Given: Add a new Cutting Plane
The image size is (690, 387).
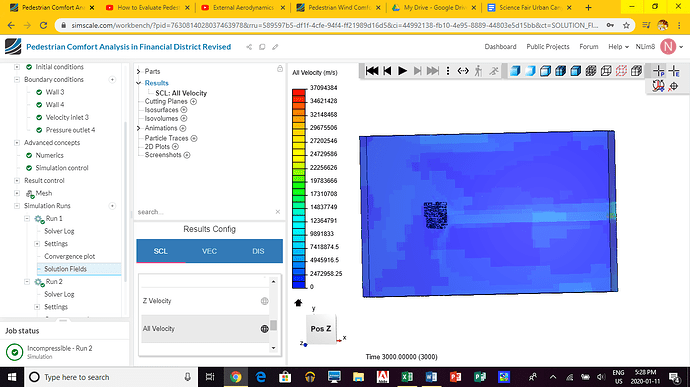Looking at the screenshot, I should (x=193, y=101).
